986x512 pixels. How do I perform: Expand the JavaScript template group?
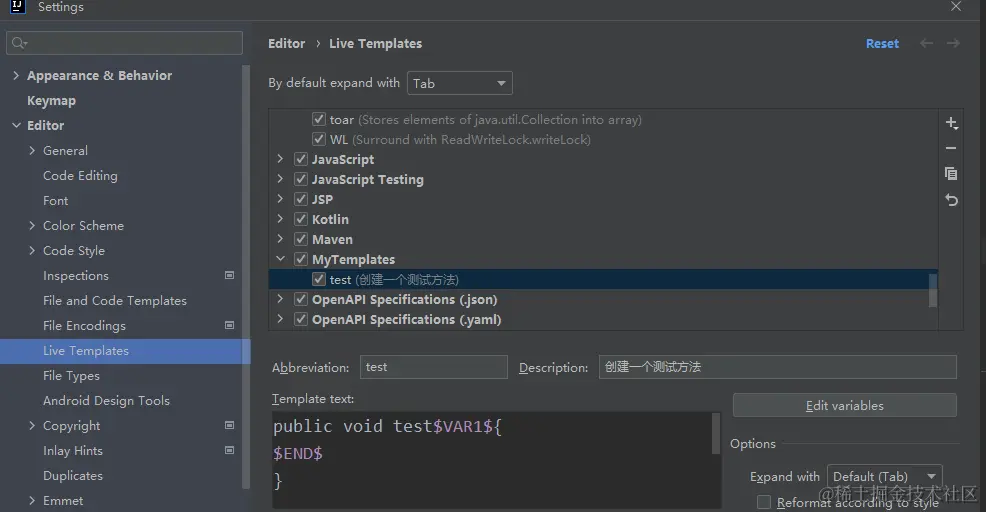[x=280, y=159]
